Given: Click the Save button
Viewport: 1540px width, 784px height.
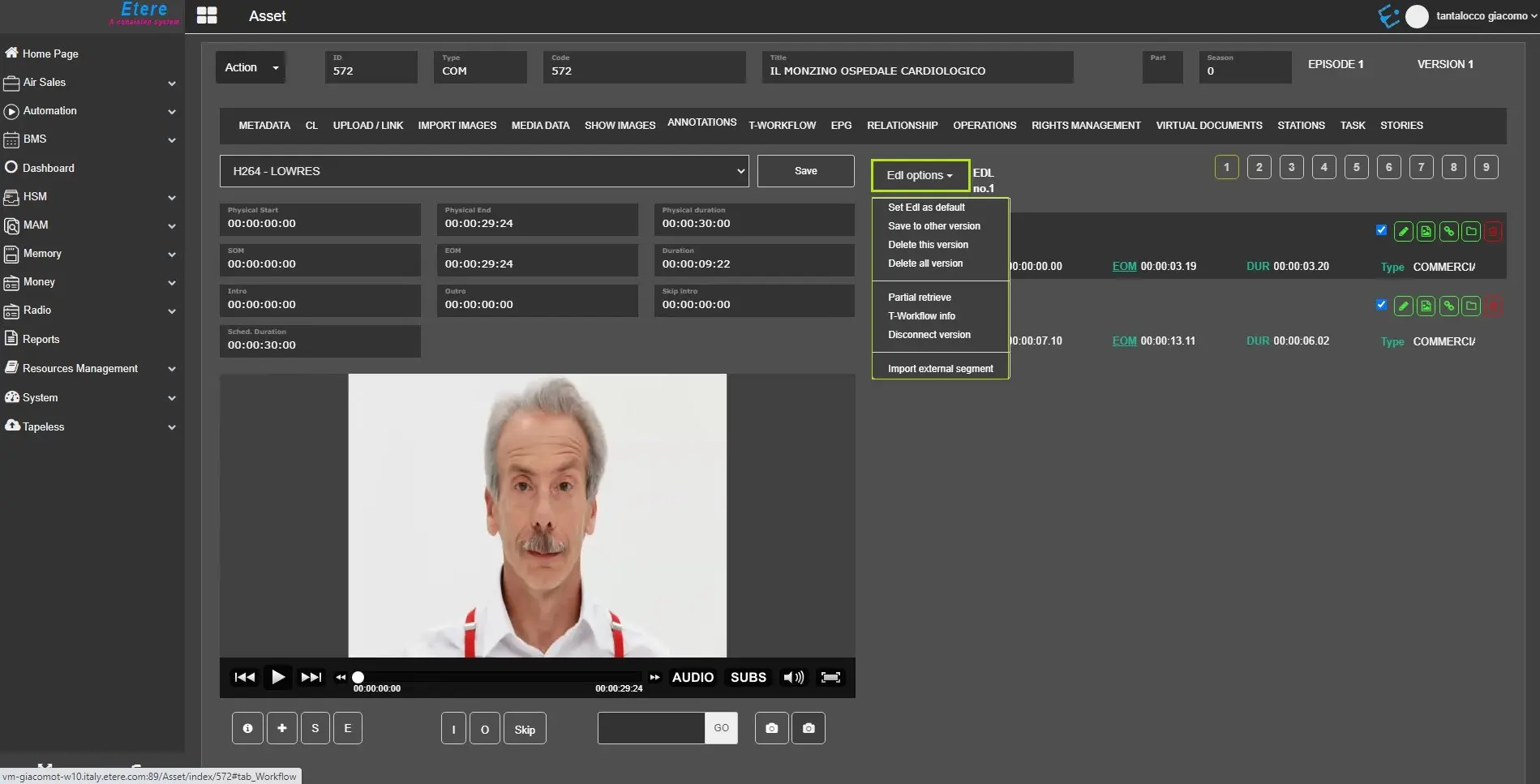Looking at the screenshot, I should [x=805, y=171].
